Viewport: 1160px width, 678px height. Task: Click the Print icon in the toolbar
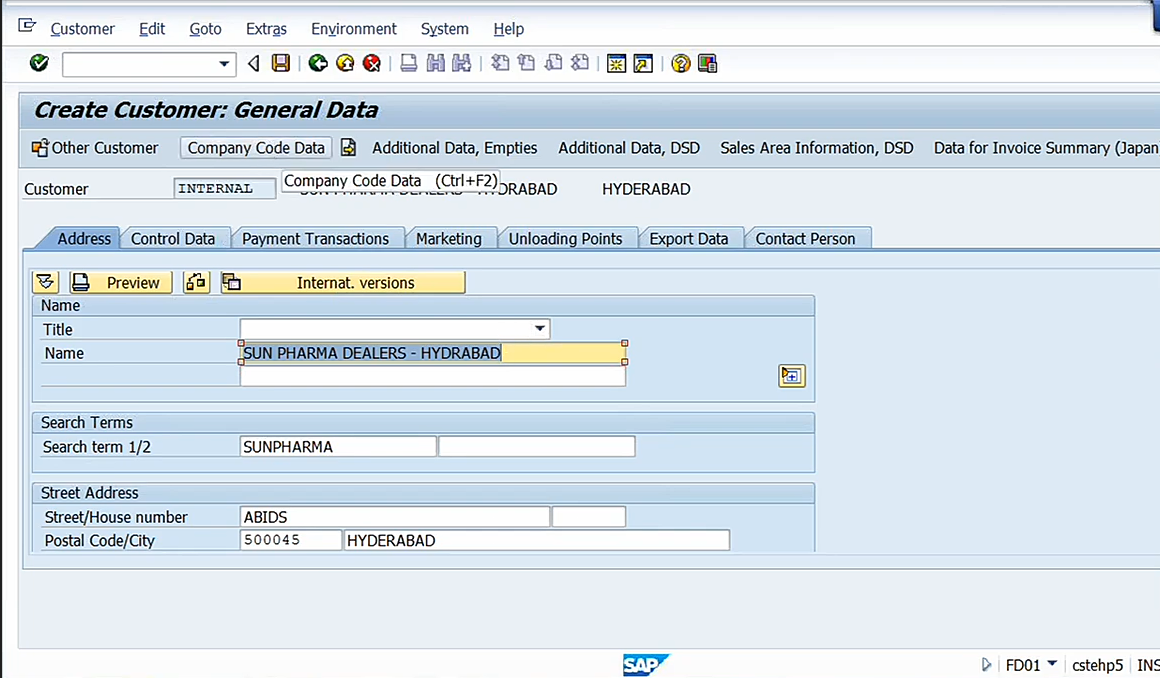pos(409,64)
